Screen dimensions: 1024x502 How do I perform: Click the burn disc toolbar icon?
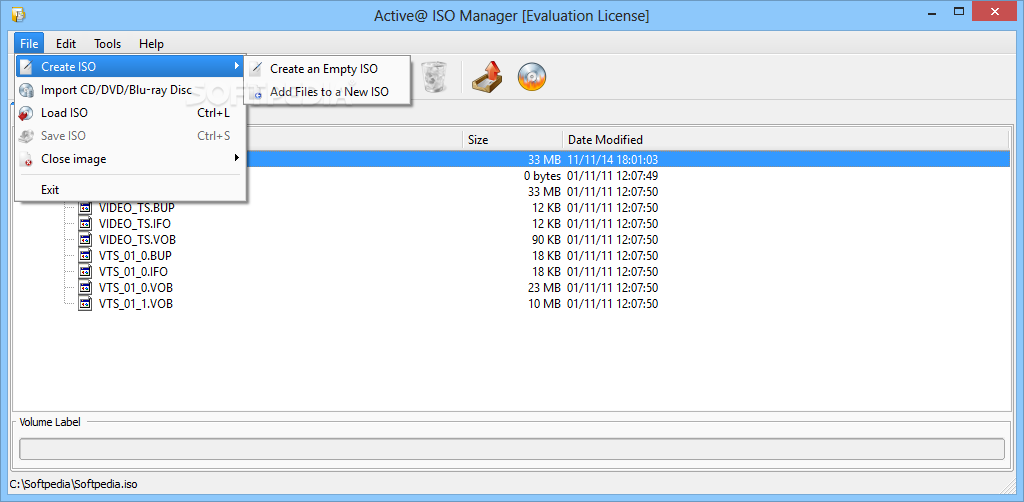pos(532,78)
